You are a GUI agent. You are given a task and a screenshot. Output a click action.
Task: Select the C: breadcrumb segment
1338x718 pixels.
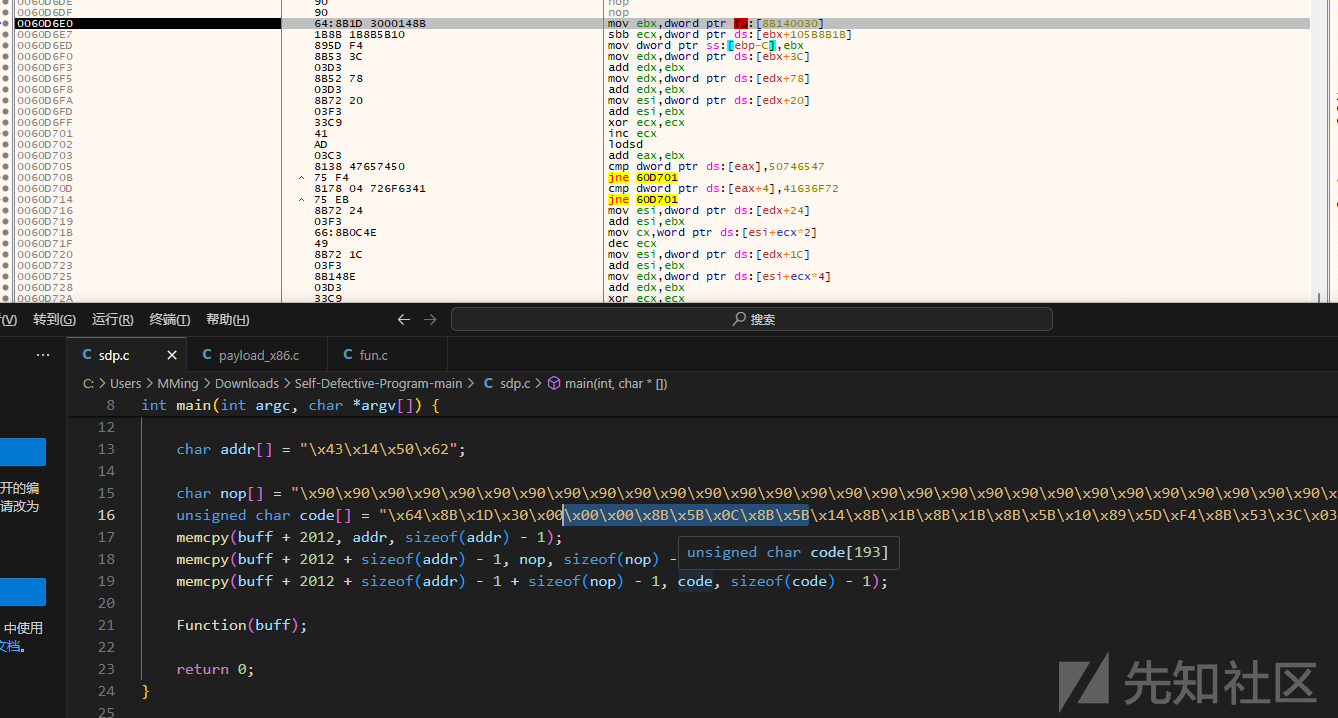88,383
